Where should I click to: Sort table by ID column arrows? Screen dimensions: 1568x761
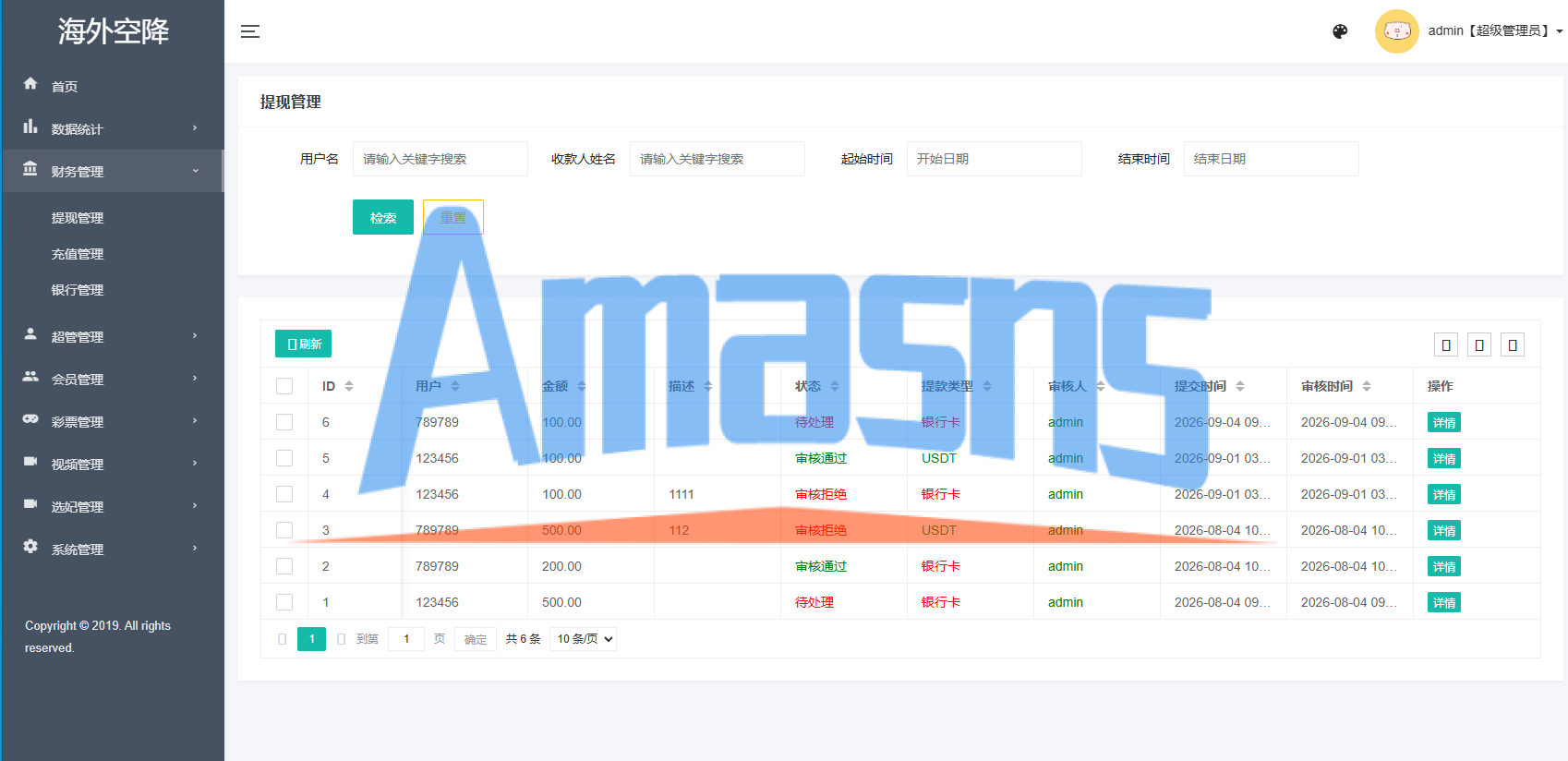pyautogui.click(x=349, y=386)
